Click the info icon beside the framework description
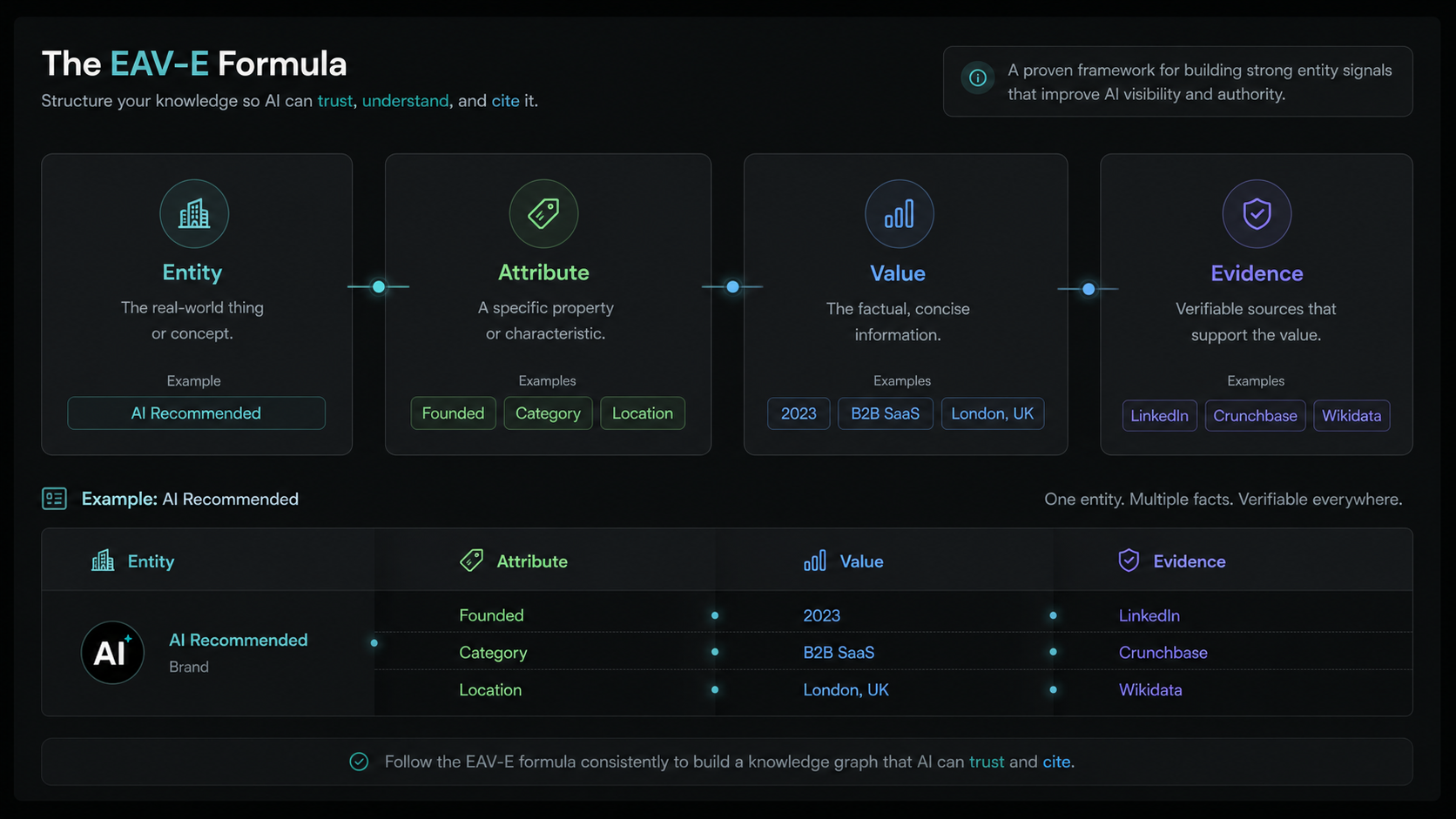This screenshot has width=1456, height=819. click(978, 77)
